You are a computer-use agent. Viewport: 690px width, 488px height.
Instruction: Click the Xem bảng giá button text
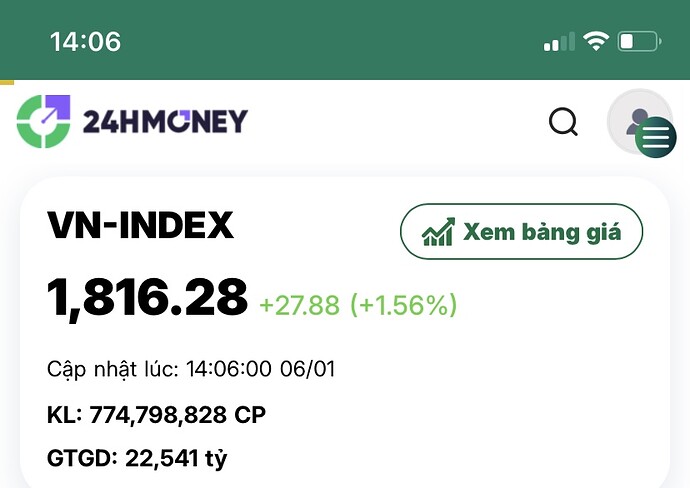pos(541,232)
